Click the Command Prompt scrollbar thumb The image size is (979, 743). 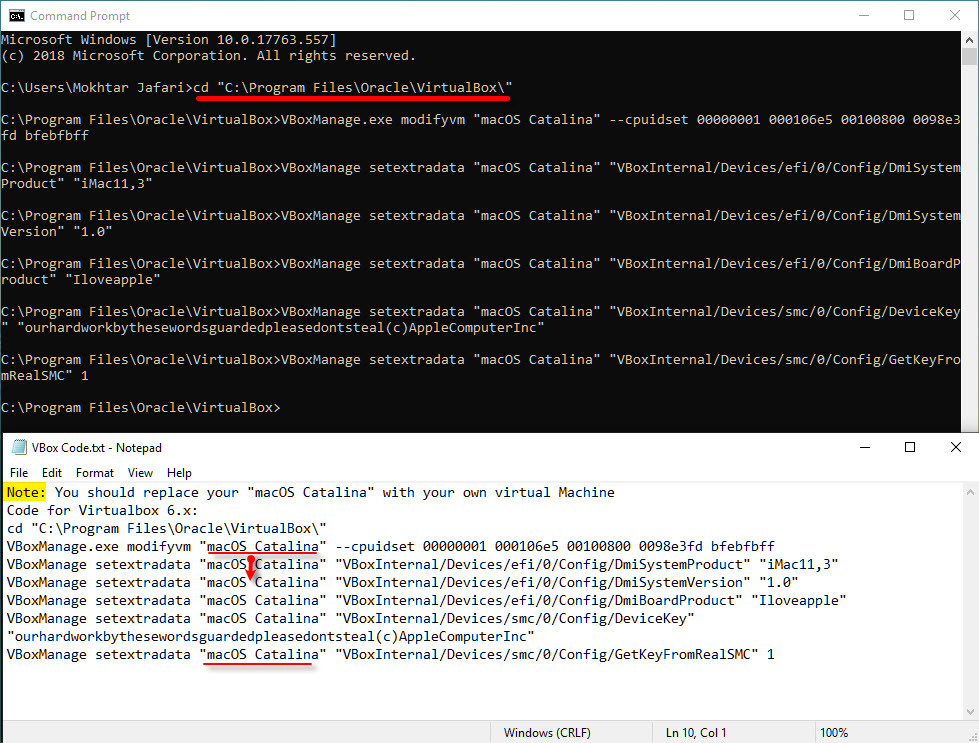[969, 56]
